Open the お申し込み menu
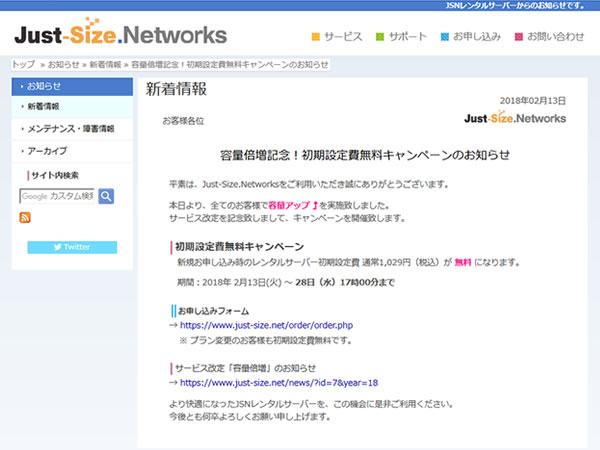The height and width of the screenshot is (450, 600). coord(477,37)
